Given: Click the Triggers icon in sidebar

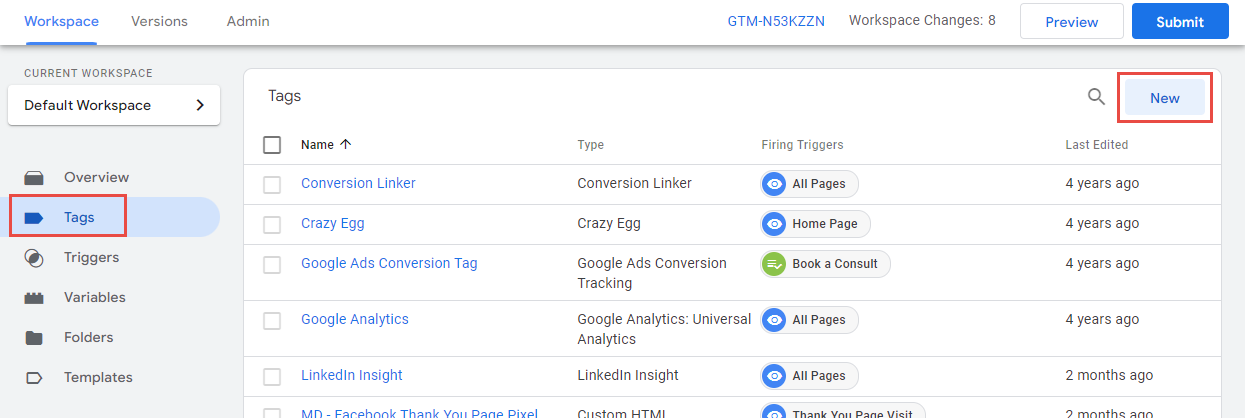Looking at the screenshot, I should 34,258.
